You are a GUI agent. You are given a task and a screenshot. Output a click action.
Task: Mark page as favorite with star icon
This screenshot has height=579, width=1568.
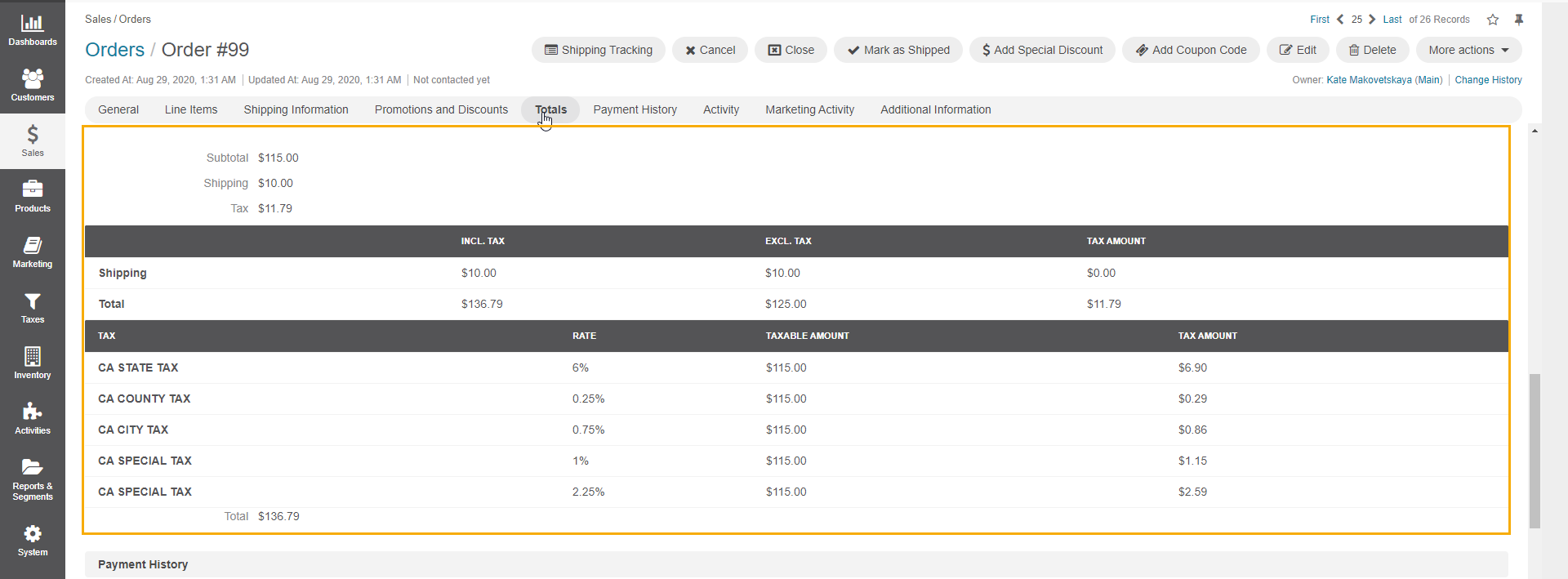pos(1493,20)
